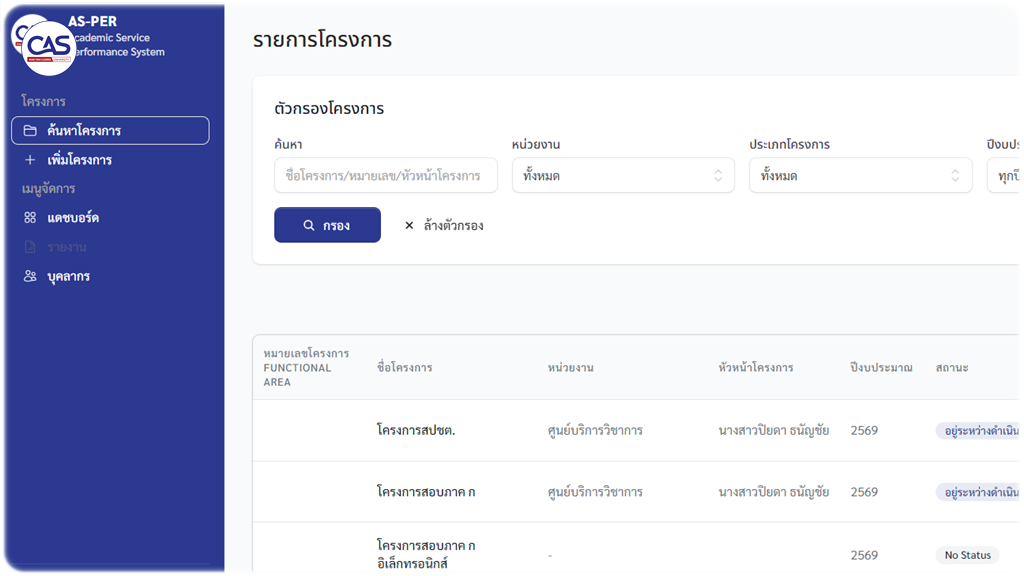Click ล้างตัวกรอง to clear filters
The width and height of the screenshot is (1024, 576).
(453, 226)
